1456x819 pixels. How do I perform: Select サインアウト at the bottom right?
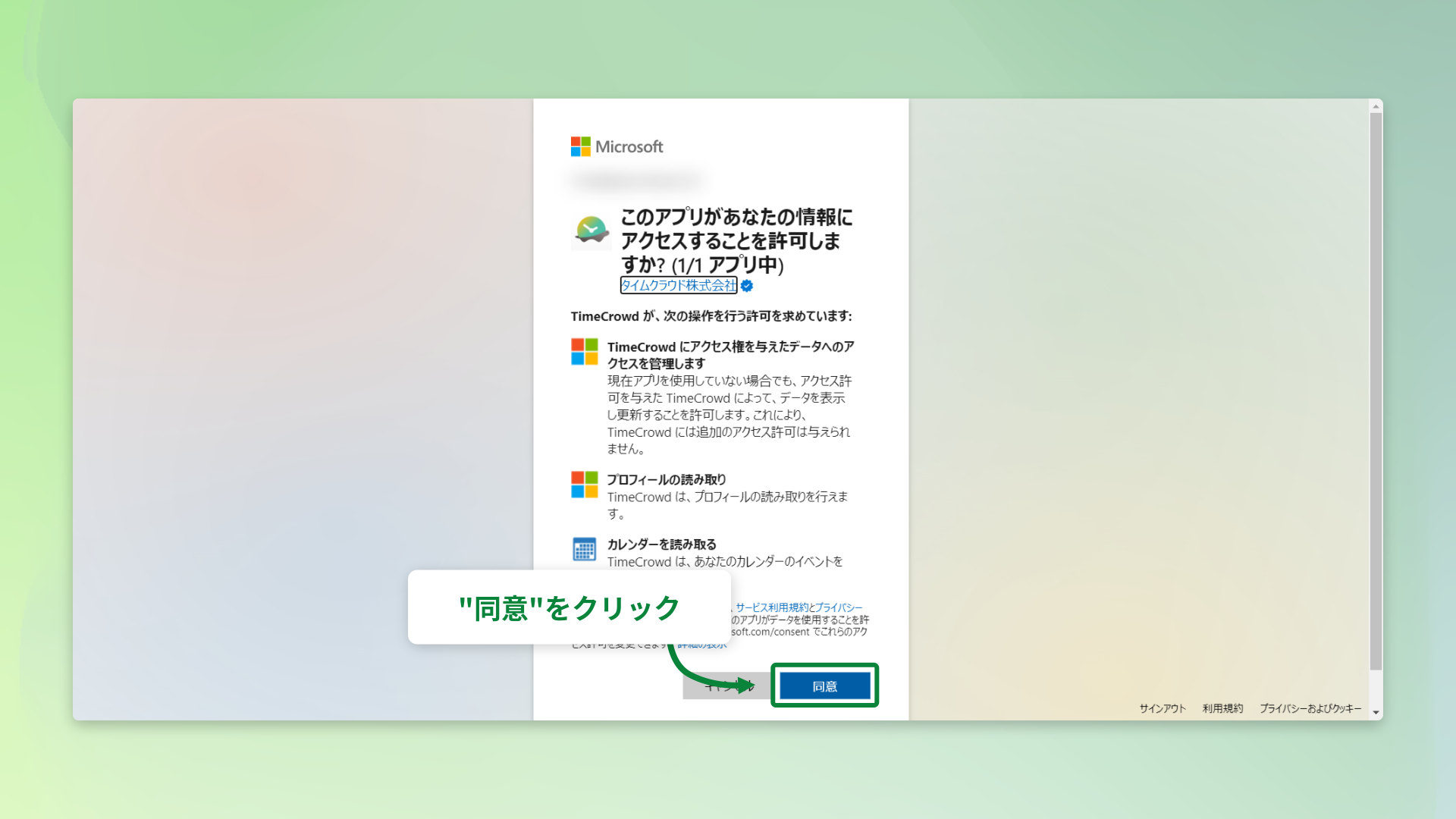[1162, 708]
